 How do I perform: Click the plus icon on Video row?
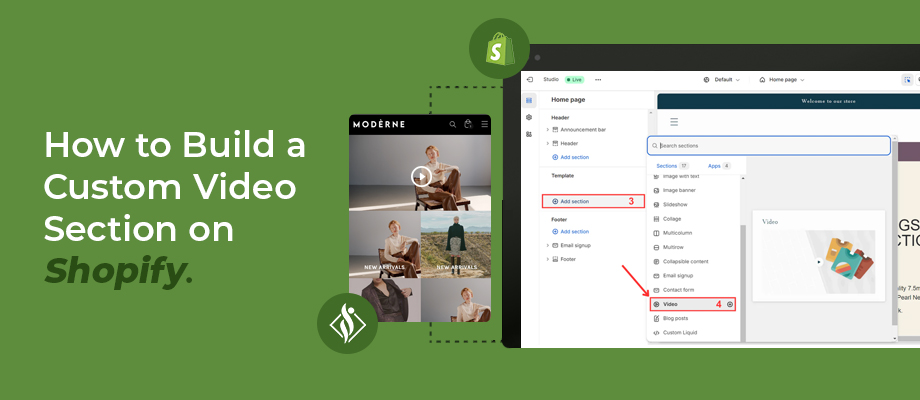tap(730, 304)
